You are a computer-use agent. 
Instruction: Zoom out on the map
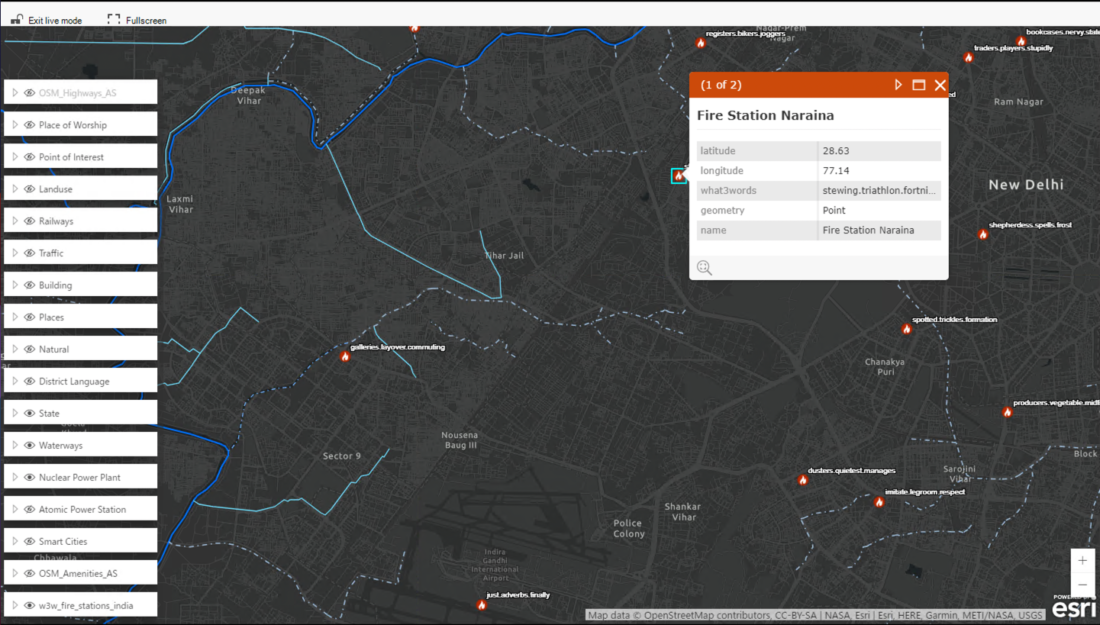coord(1082,584)
